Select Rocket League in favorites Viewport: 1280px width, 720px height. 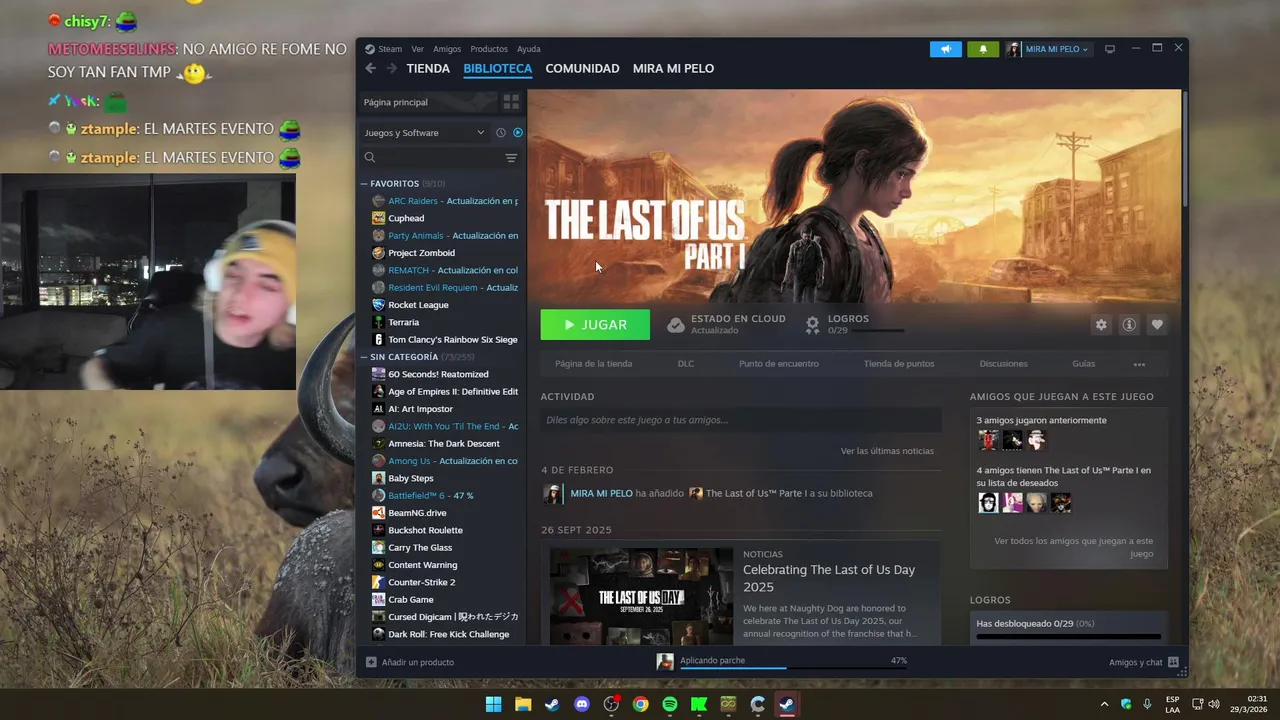(x=418, y=305)
